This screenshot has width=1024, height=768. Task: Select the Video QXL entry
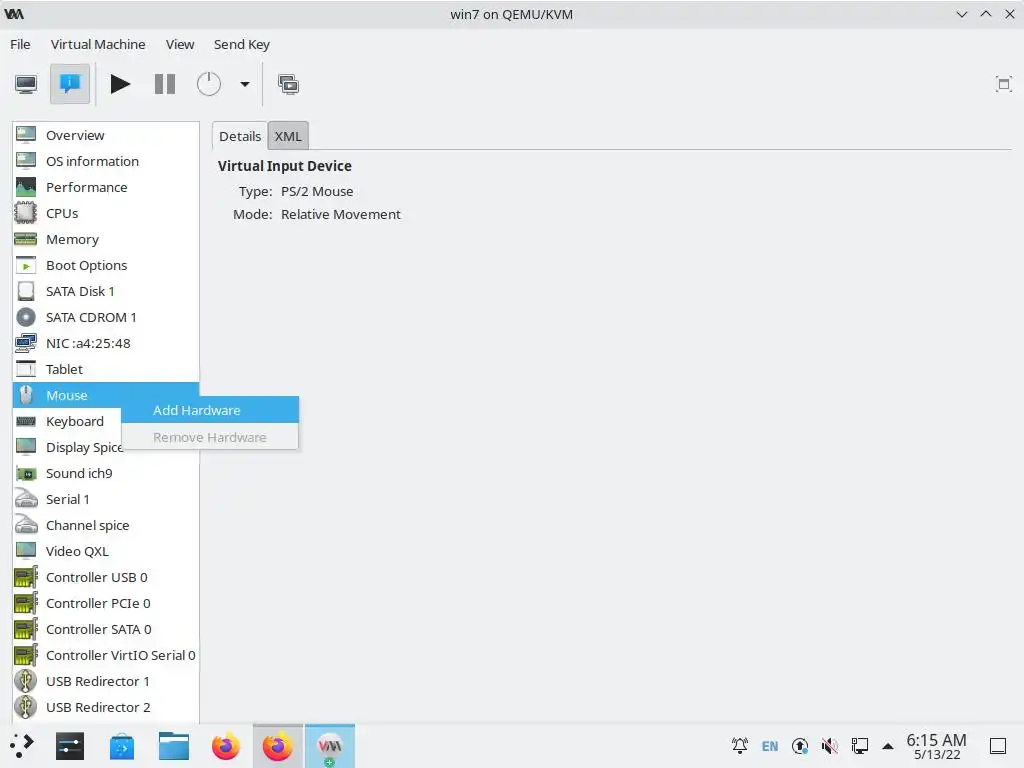click(x=106, y=551)
